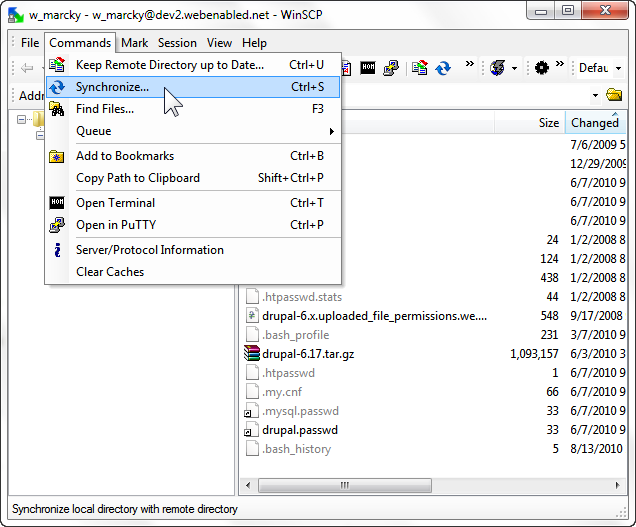The width and height of the screenshot is (636, 527).
Task: Collapse the top tree node minus box
Action: tap(21, 119)
